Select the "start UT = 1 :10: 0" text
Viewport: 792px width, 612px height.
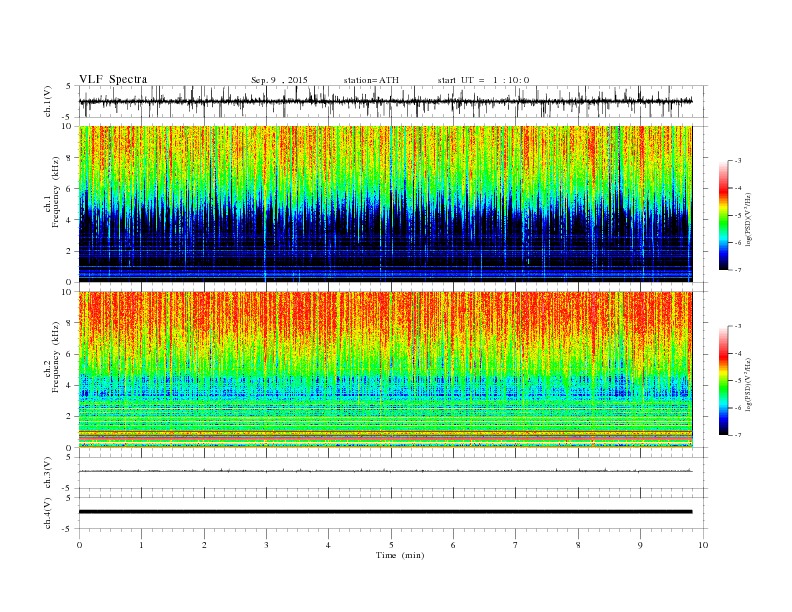(x=483, y=80)
